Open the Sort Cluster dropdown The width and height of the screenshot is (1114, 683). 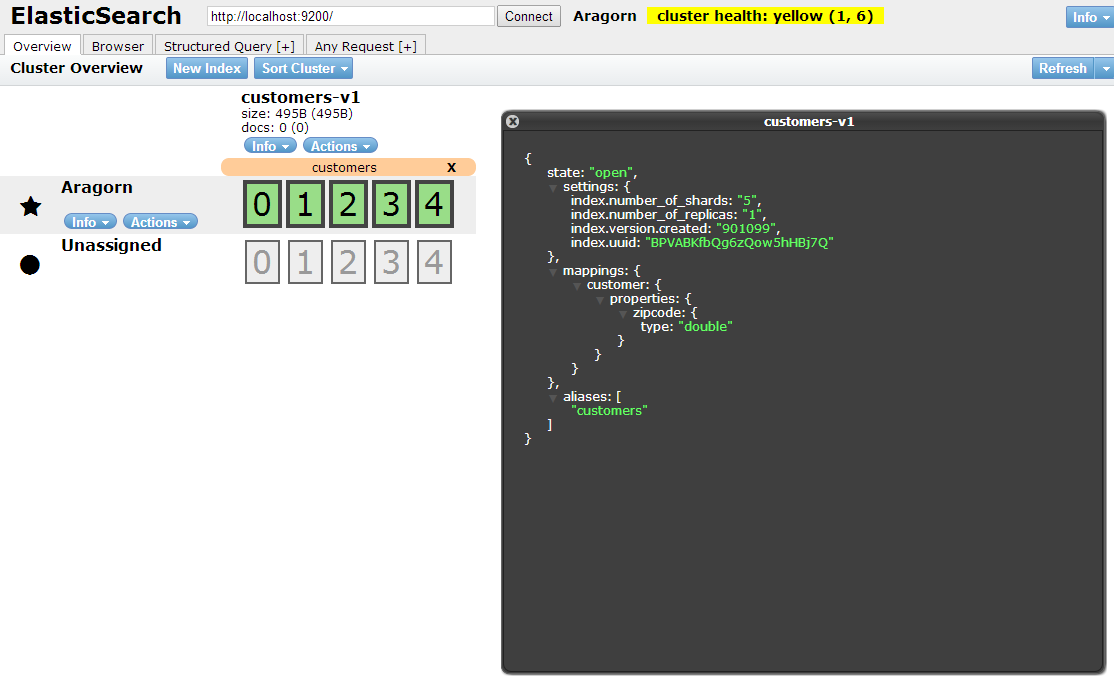tap(303, 68)
